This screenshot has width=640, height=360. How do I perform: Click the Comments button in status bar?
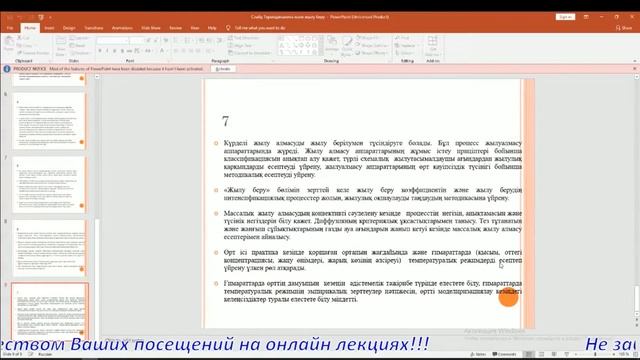pyautogui.click(x=504, y=354)
